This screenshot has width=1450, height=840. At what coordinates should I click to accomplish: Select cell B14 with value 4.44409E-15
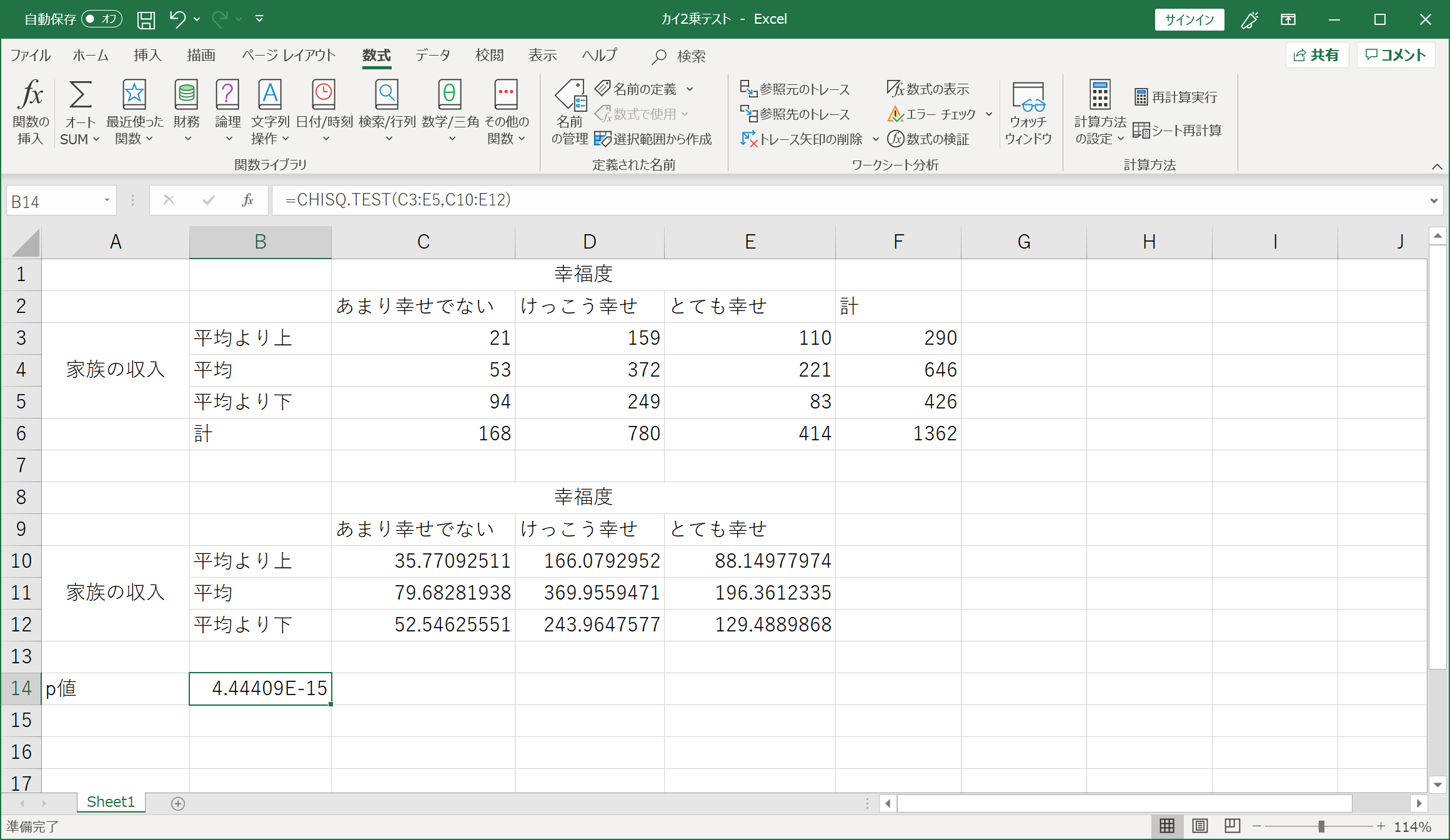pos(261,688)
